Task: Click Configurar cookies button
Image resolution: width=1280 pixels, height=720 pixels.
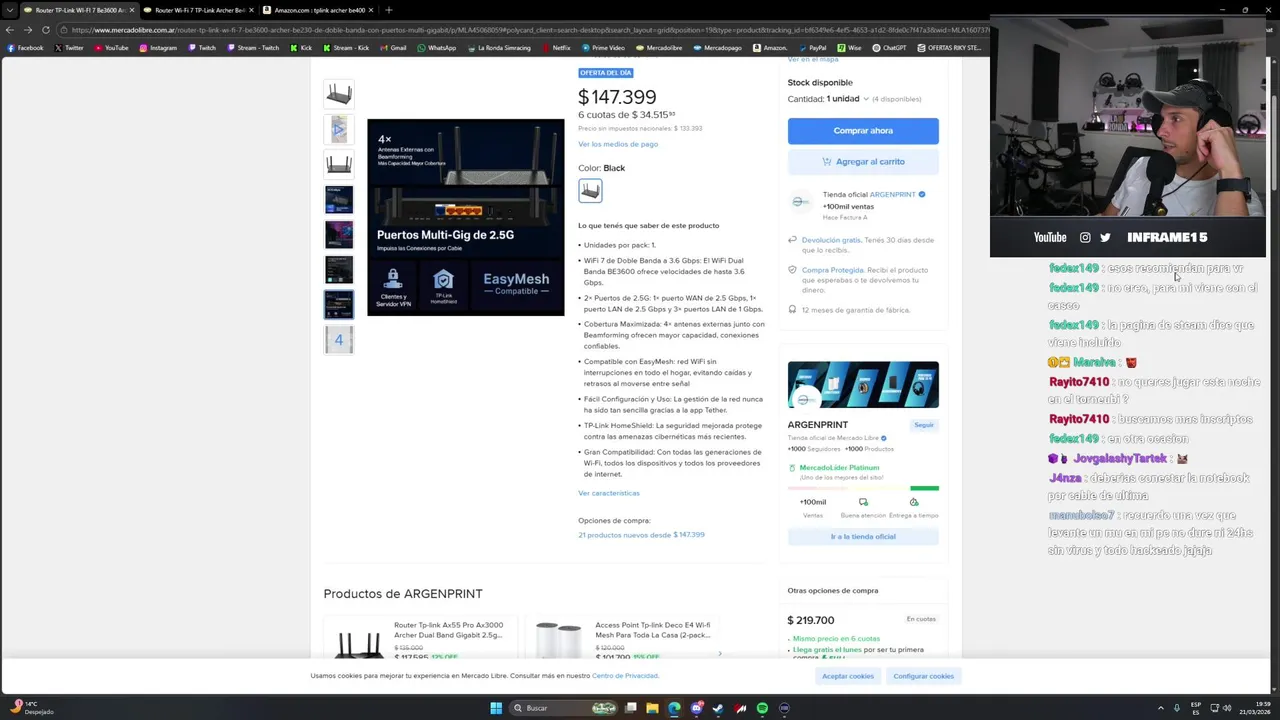Action: click(923, 676)
